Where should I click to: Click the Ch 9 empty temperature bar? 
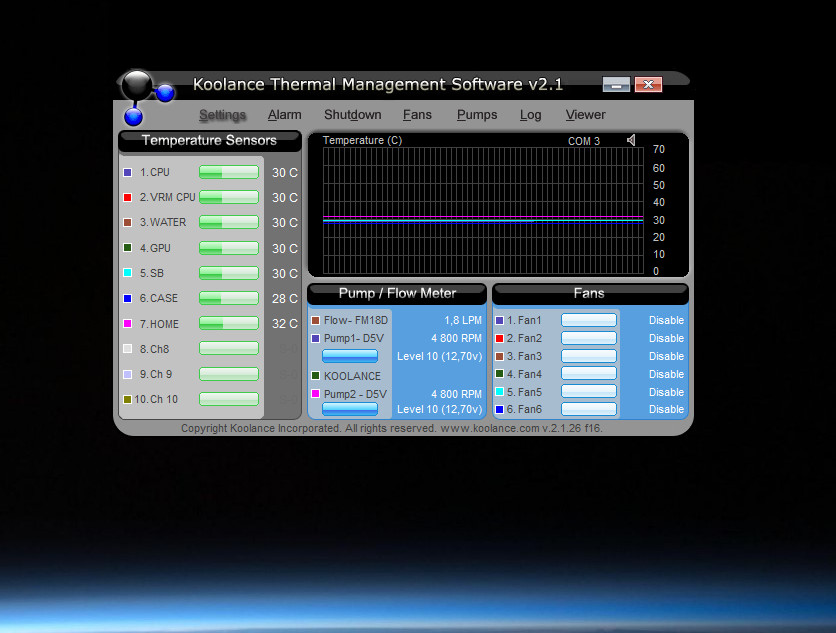pos(229,374)
